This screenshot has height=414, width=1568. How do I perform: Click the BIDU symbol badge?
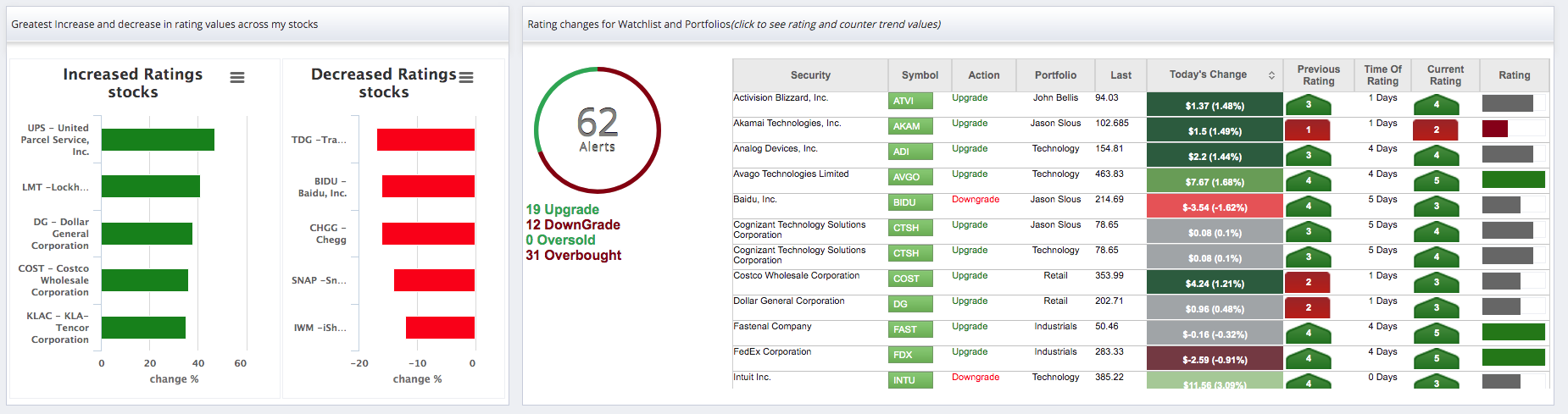tap(911, 202)
